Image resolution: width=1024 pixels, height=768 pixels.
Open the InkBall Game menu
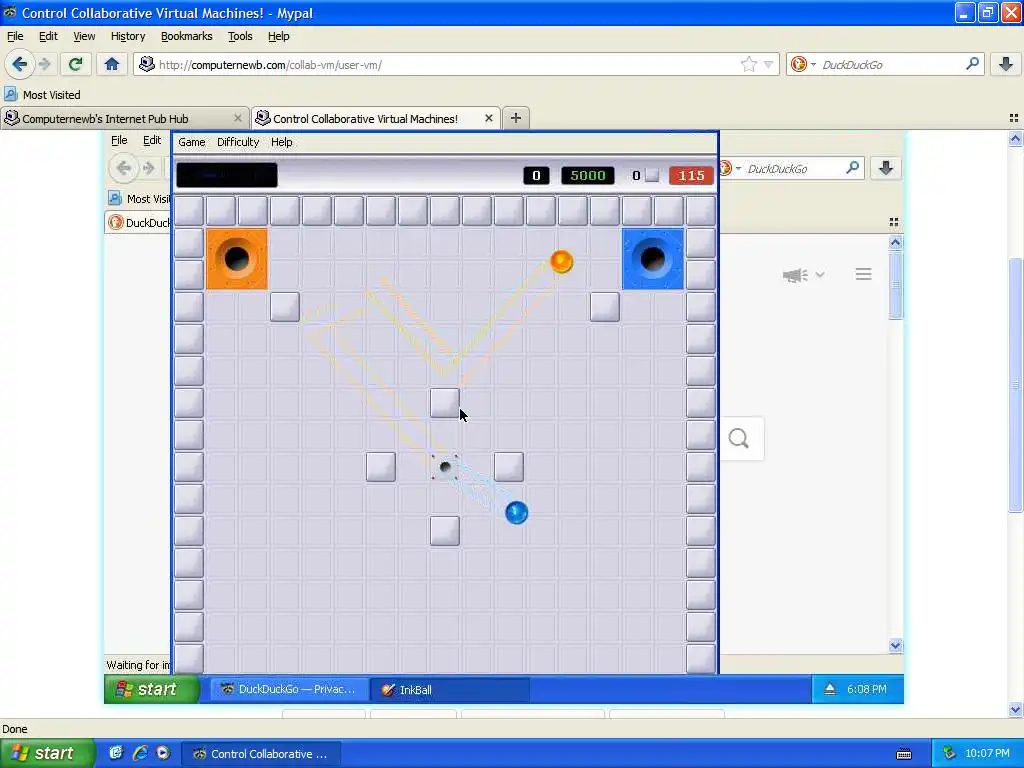[x=191, y=142]
